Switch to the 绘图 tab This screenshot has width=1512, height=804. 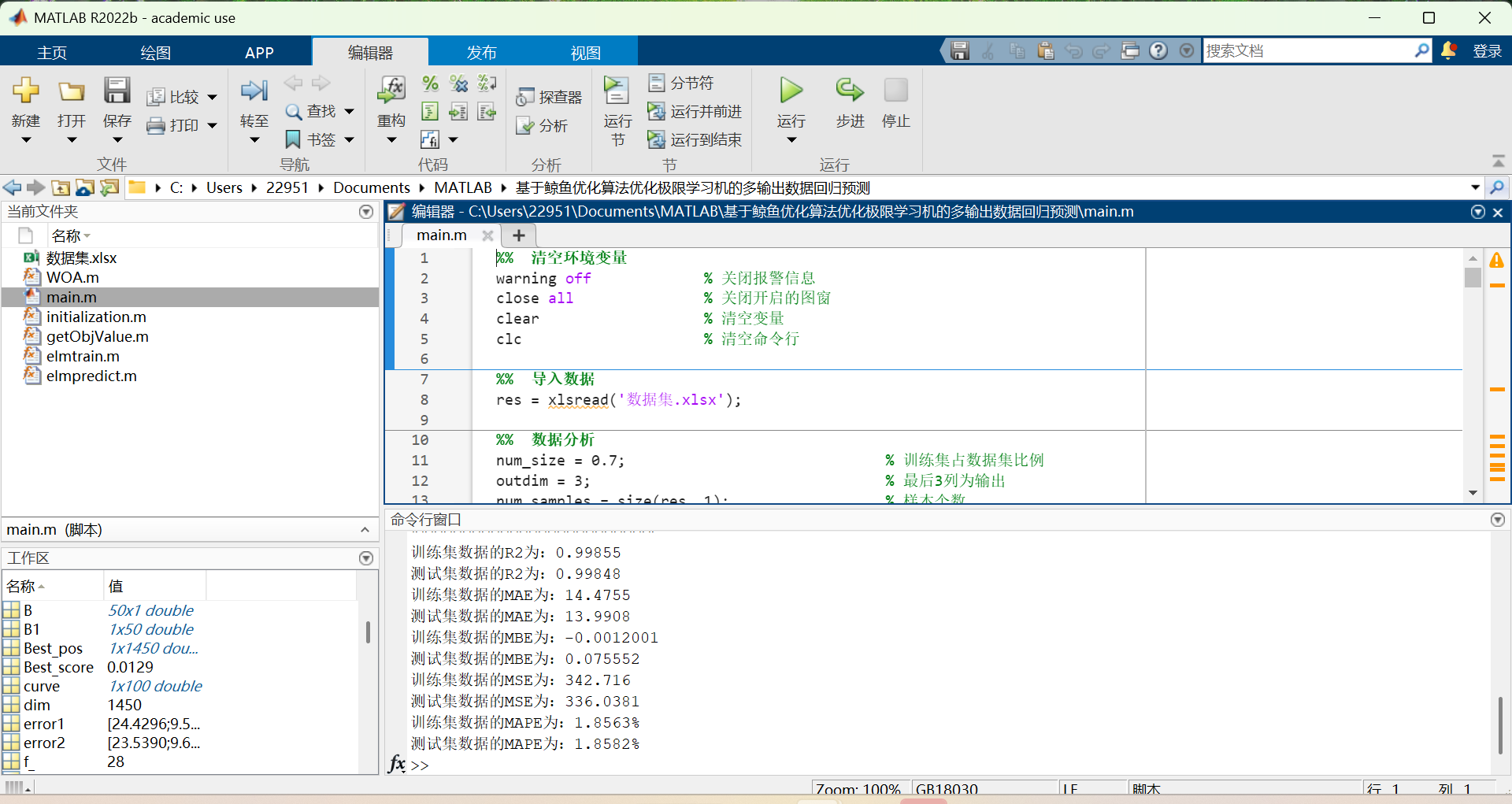click(155, 52)
